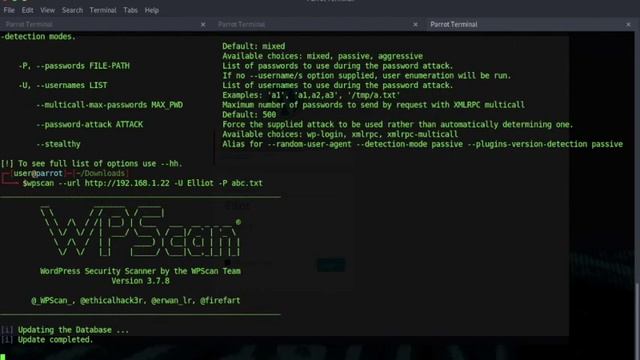Screen dimensions: 640x360
Task: Click 'Version 3.7.8' text
Action: 140,281
